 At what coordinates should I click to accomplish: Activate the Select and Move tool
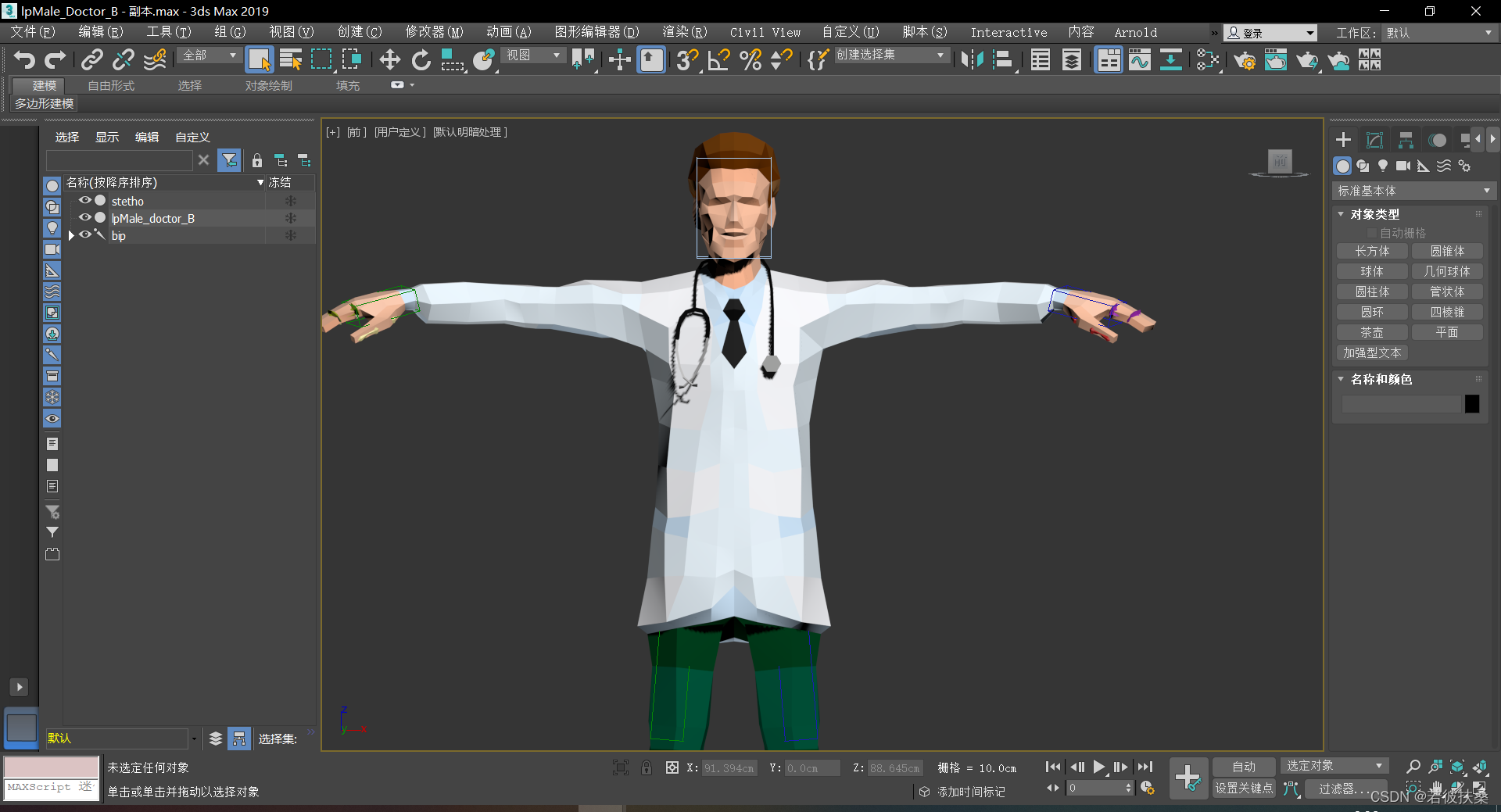pyautogui.click(x=389, y=59)
